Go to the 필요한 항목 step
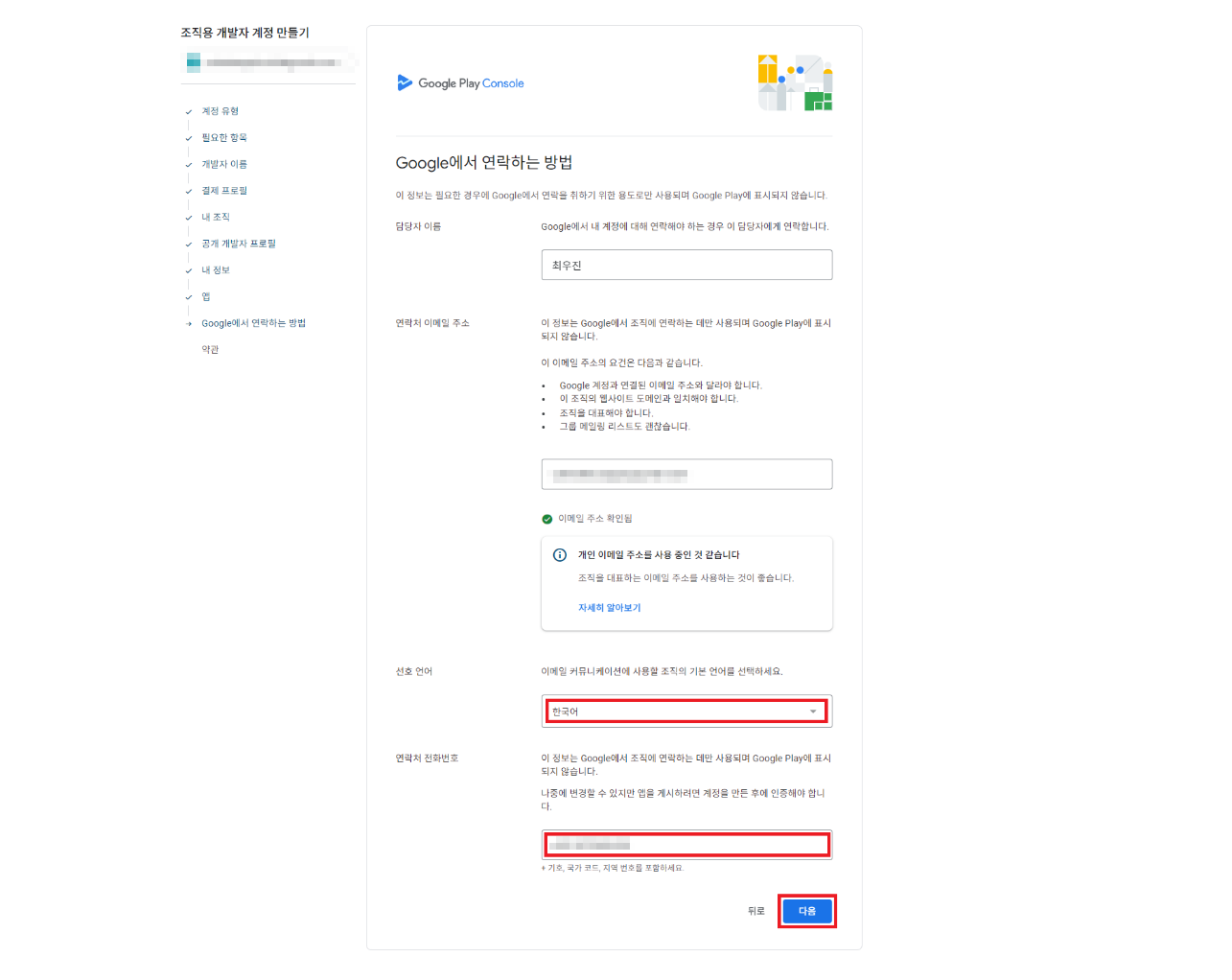The width and height of the screenshot is (1232, 980). (224, 138)
